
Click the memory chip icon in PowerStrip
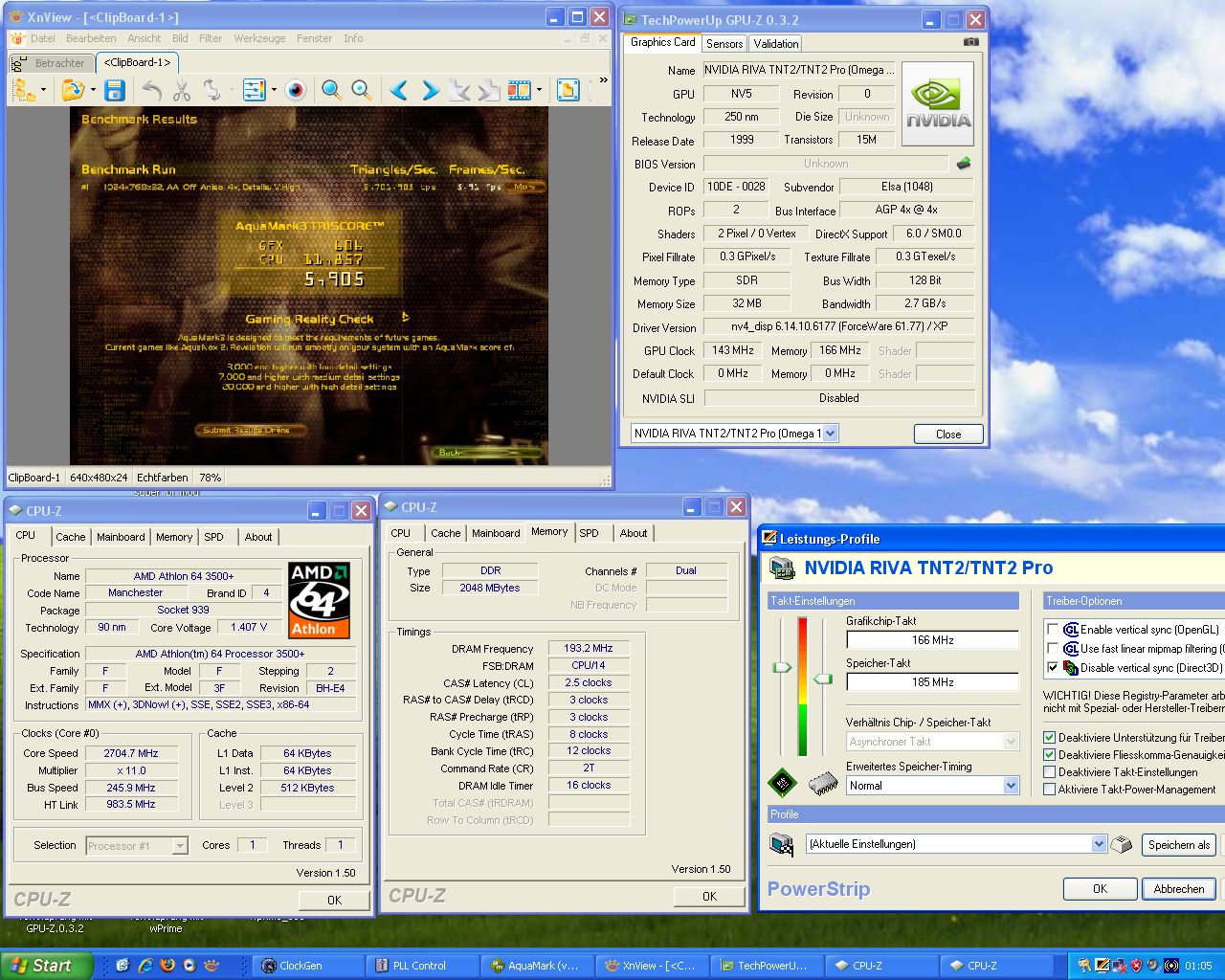coord(823,784)
